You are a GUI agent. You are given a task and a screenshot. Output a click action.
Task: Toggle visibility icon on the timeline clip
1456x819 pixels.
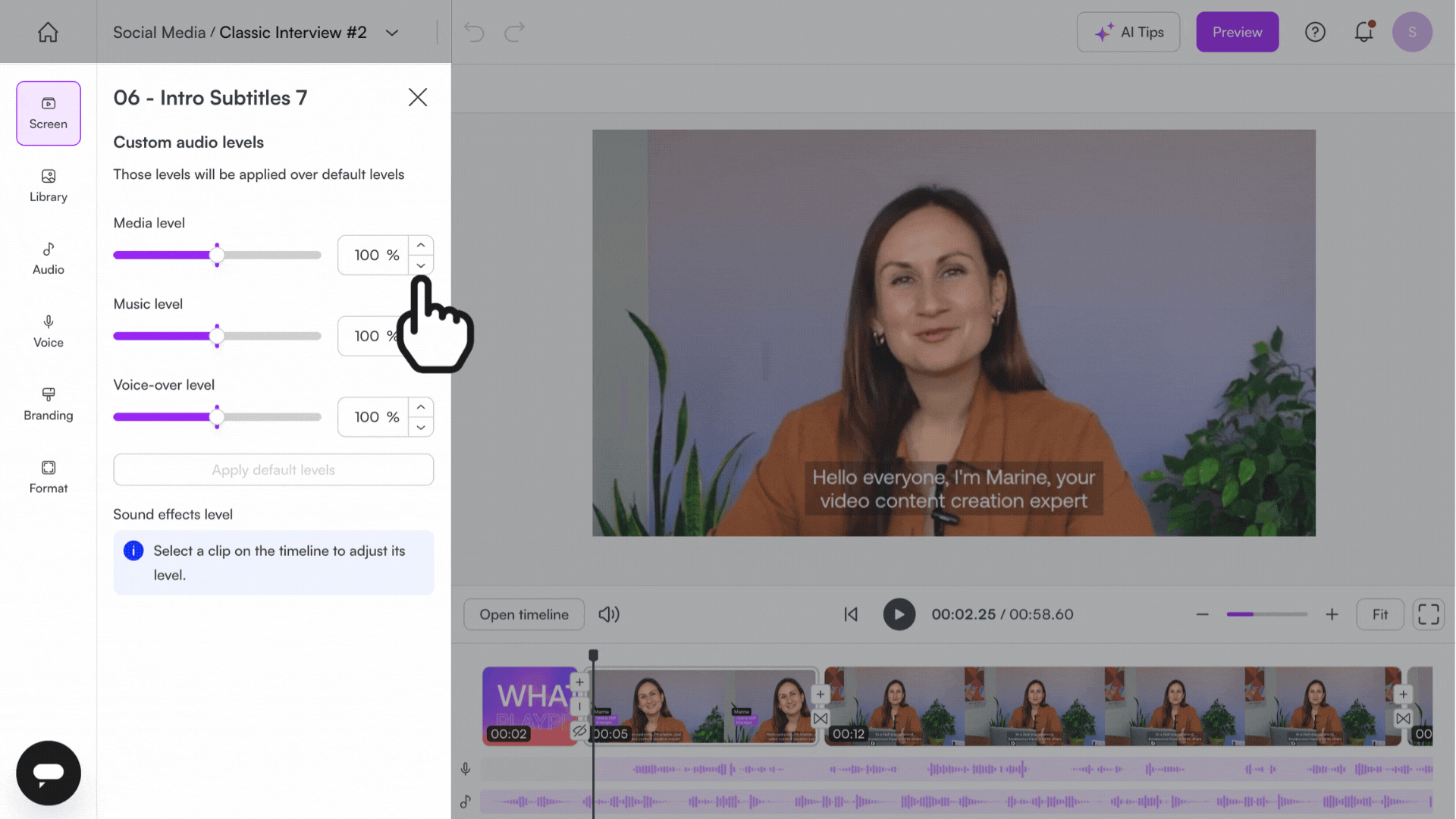coord(579,731)
